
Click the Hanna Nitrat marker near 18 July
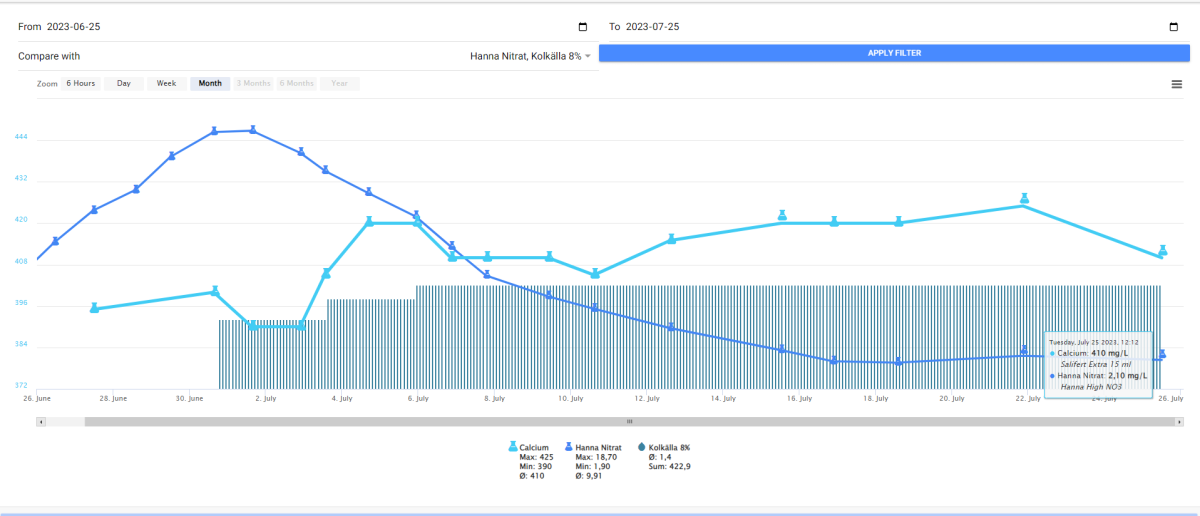tap(899, 362)
